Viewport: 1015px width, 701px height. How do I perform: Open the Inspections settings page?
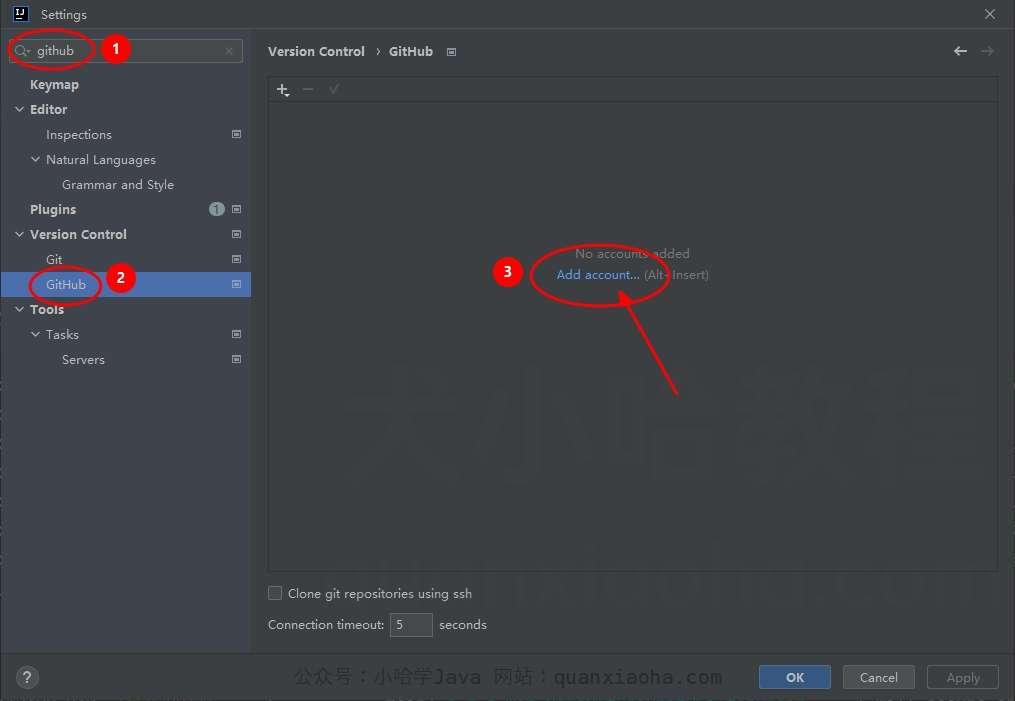[x=79, y=135]
